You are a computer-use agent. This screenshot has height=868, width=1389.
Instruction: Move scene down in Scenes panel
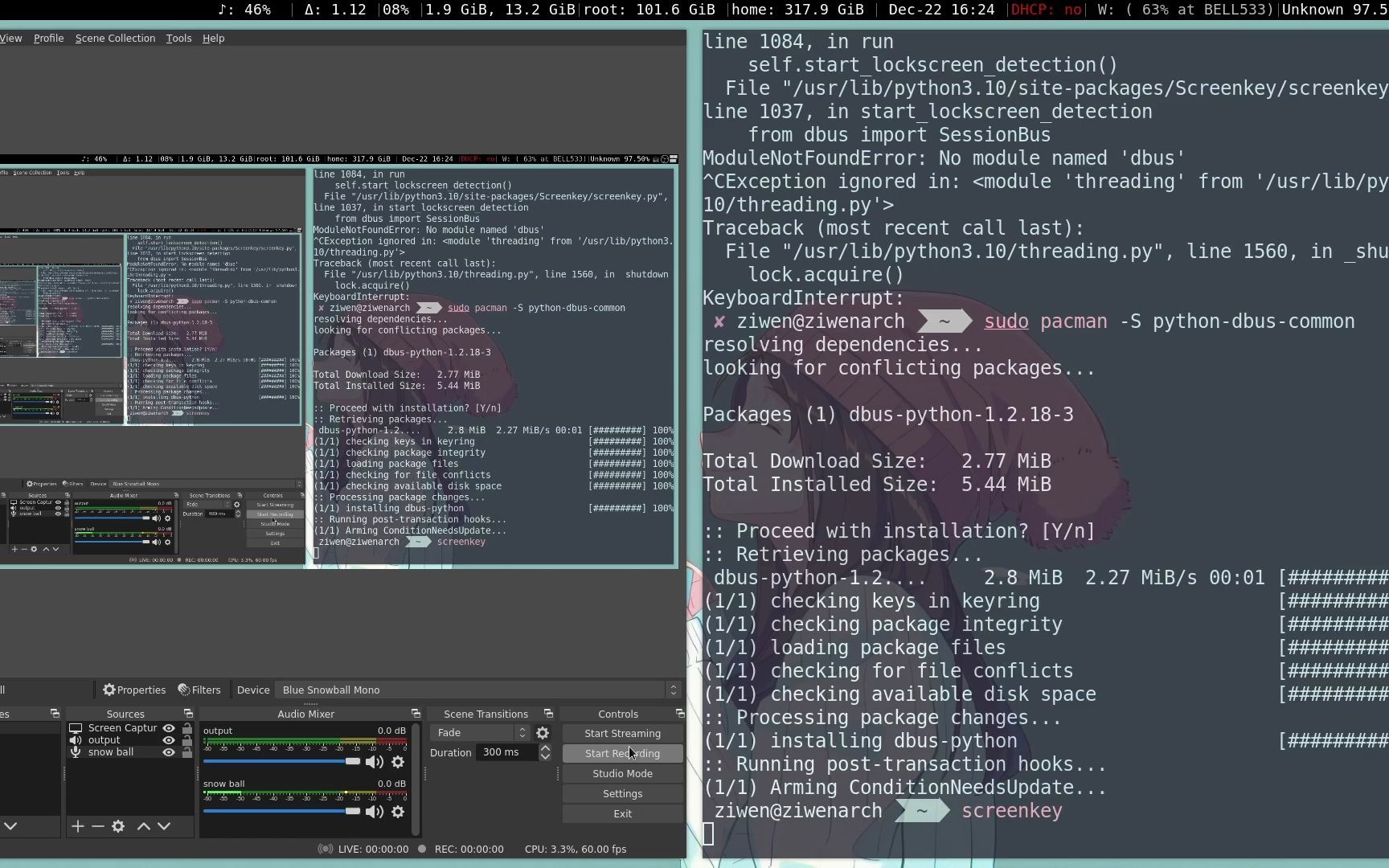click(10, 826)
